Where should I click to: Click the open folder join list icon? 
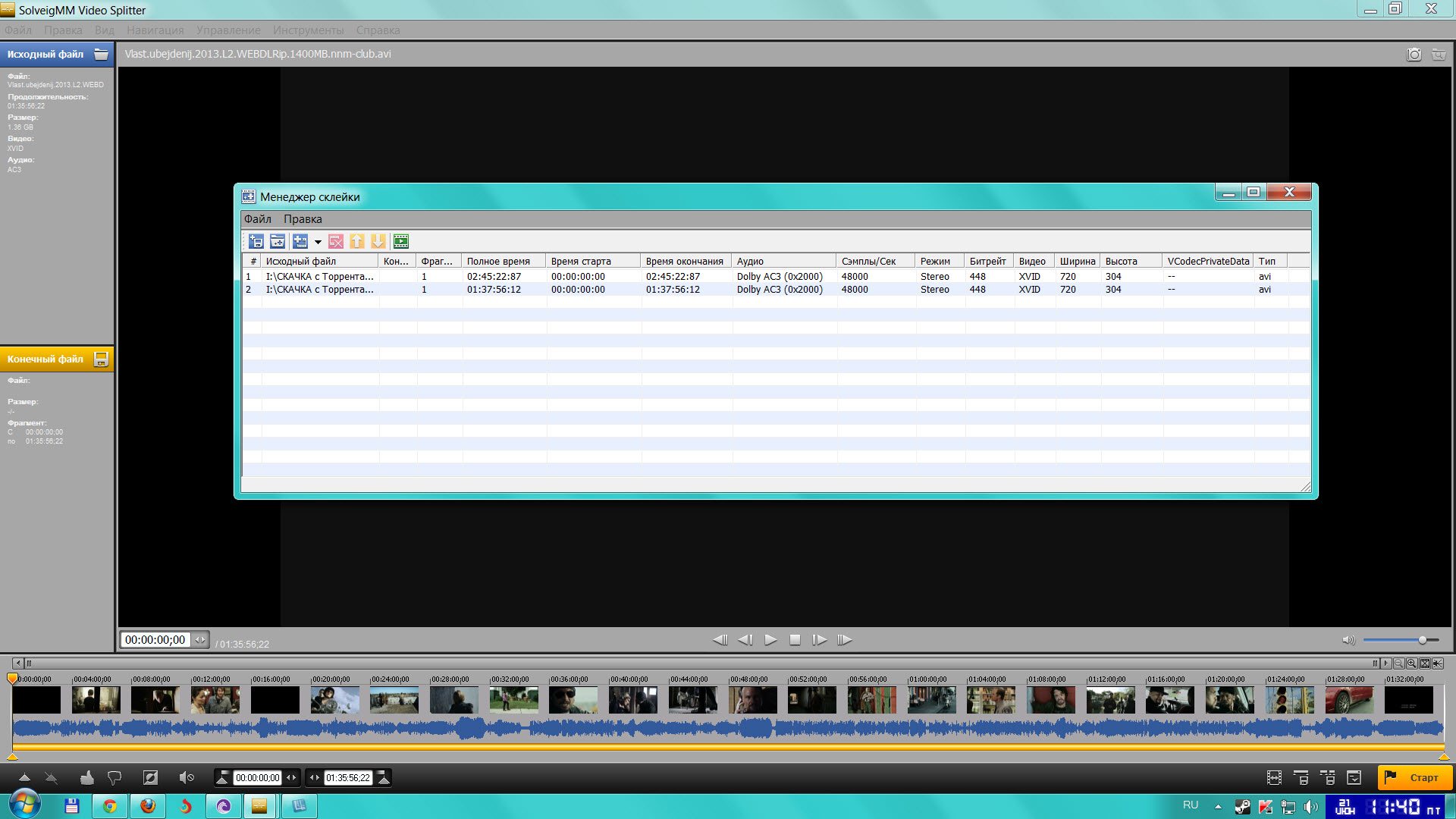[278, 241]
